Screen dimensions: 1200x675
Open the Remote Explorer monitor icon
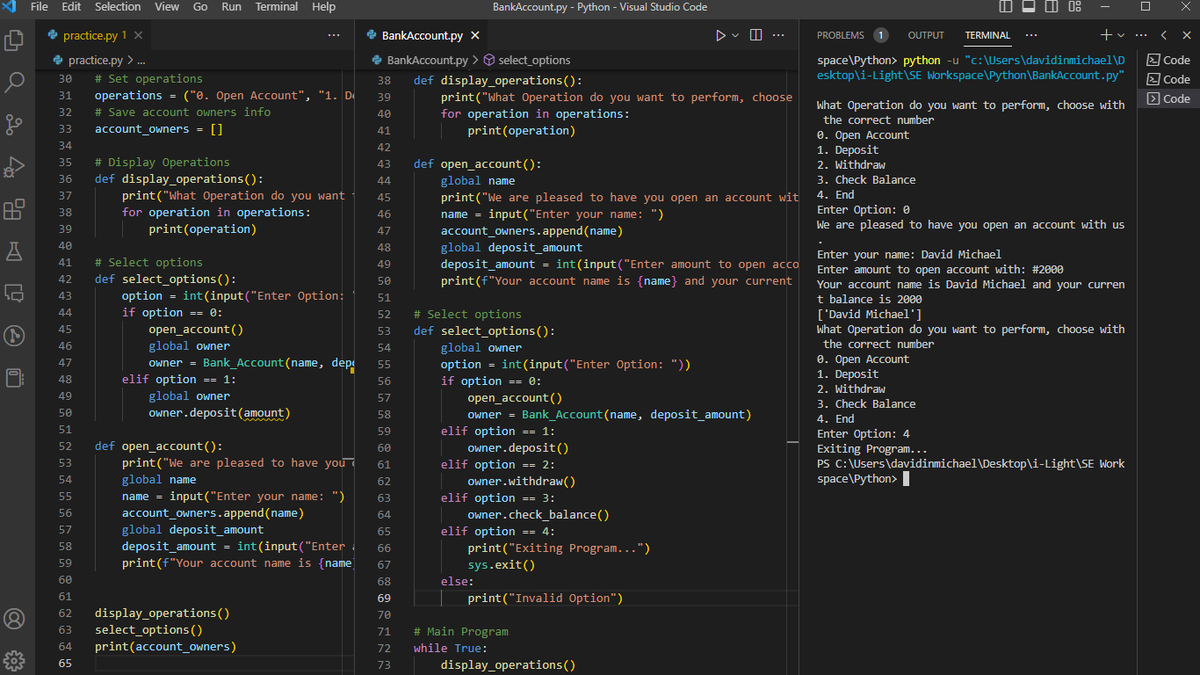[14, 293]
